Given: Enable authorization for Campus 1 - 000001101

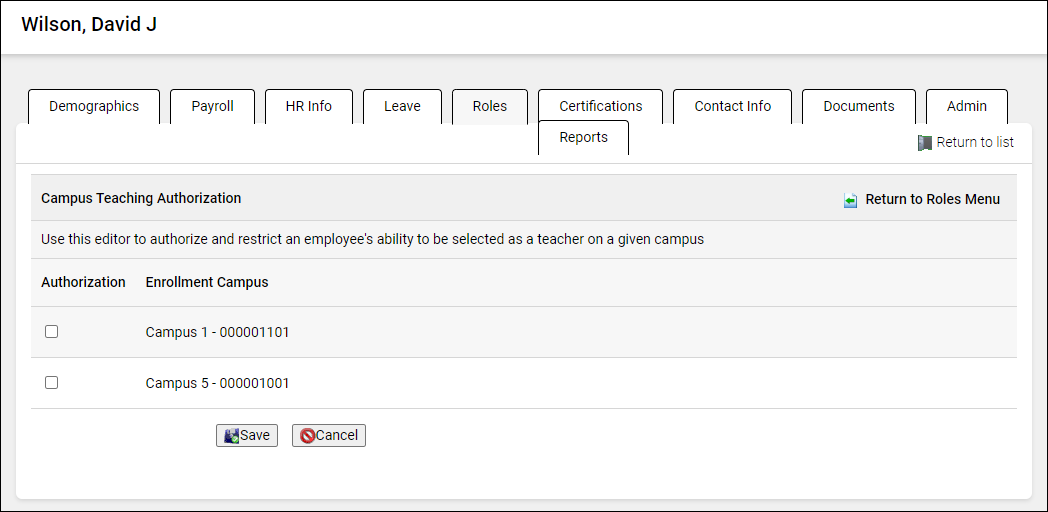Looking at the screenshot, I should pyautogui.click(x=52, y=332).
